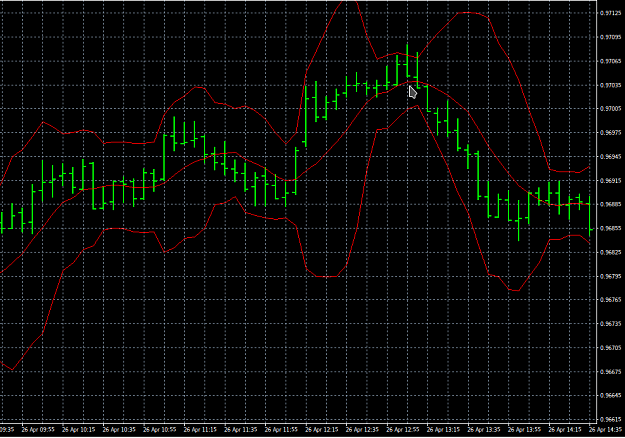
Task: Select the 26 Apr 12:15 time label
Action: coord(322,430)
